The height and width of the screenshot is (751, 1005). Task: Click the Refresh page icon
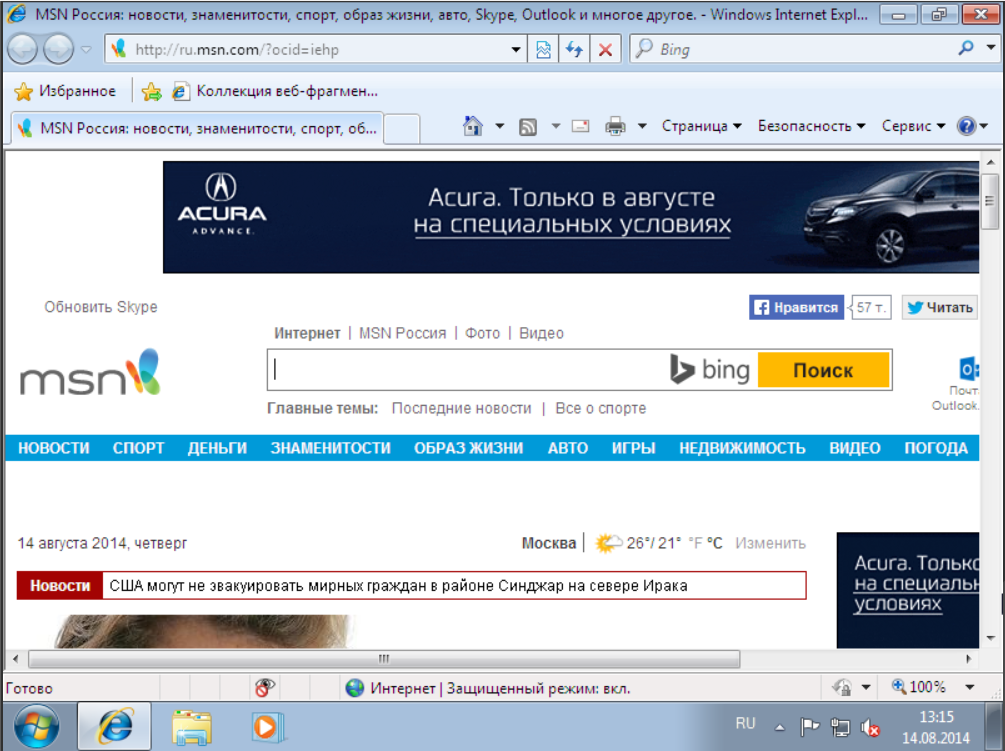tap(574, 49)
